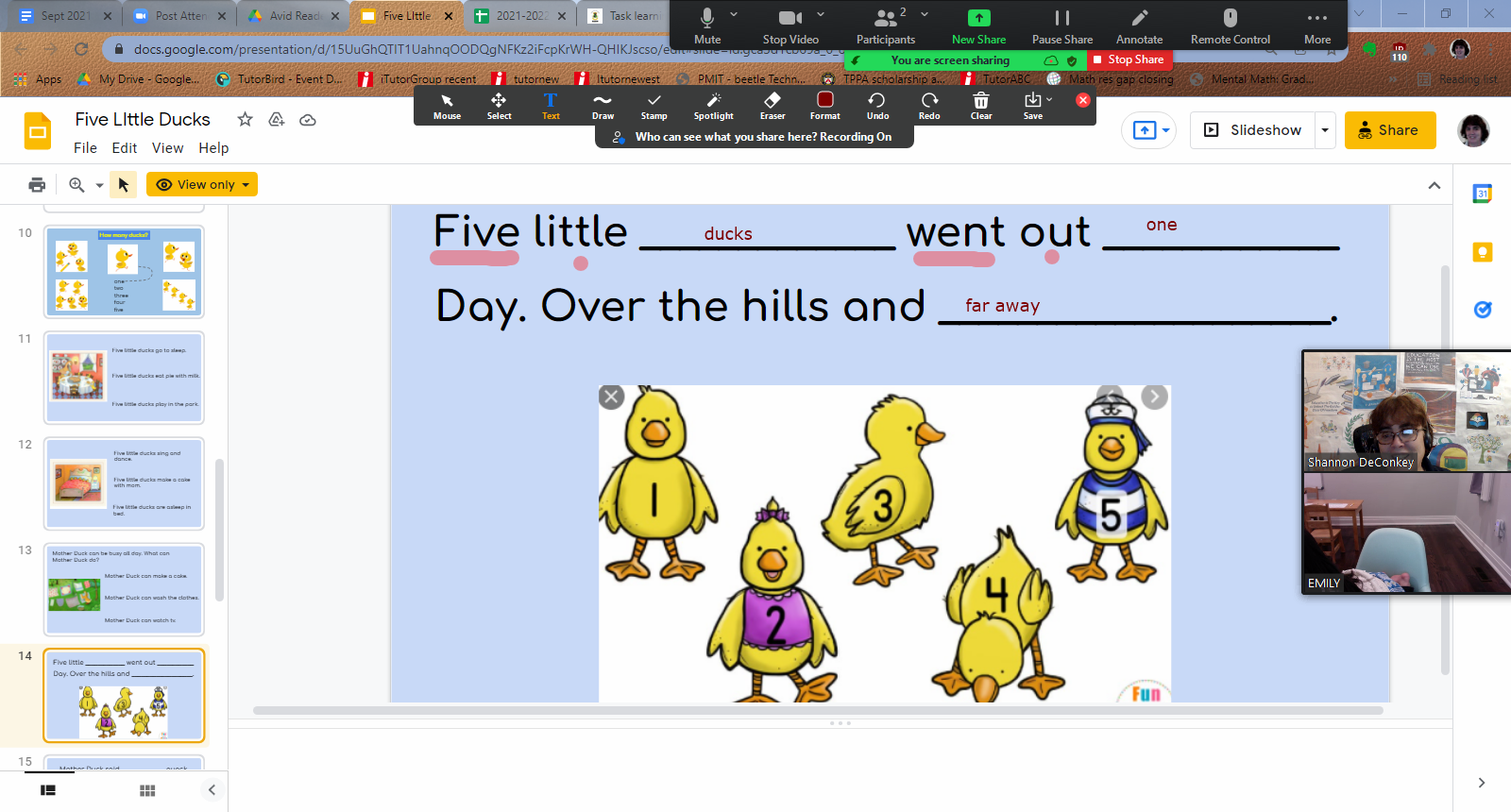This screenshot has width=1511, height=812.
Task: Collapse the menus with up chevron
Action: coord(1435,186)
